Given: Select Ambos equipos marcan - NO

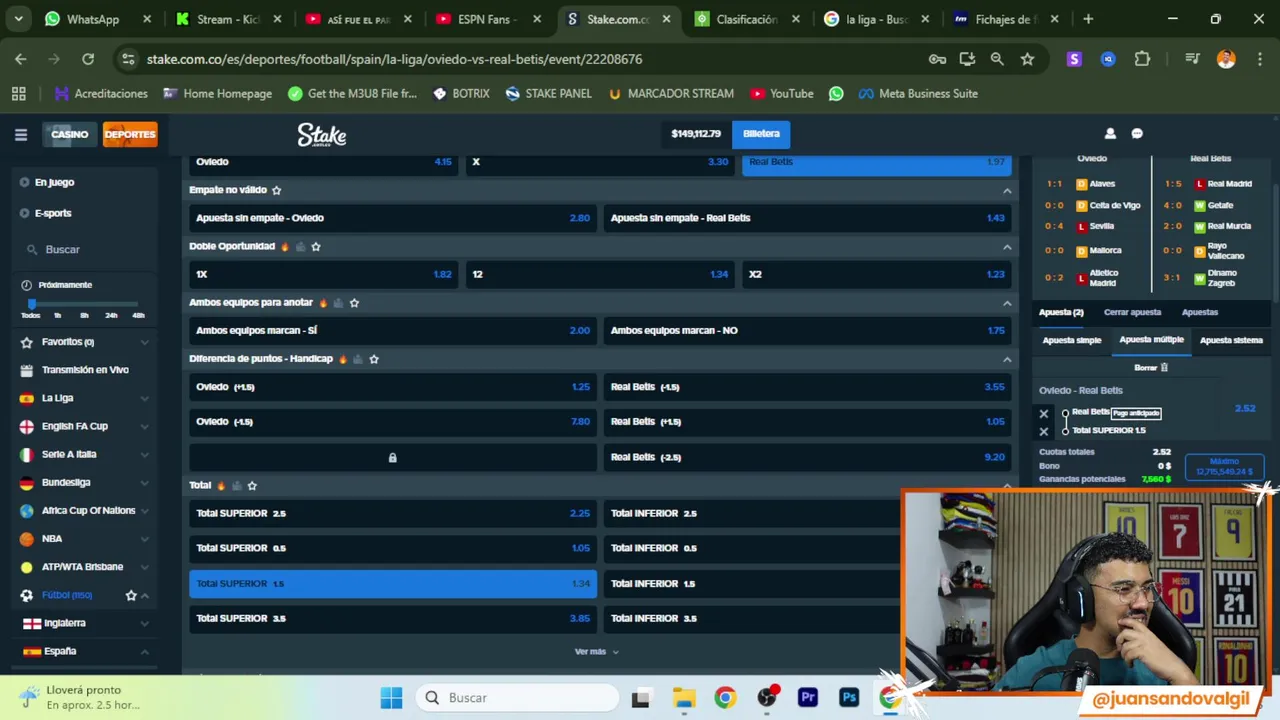Looking at the screenshot, I should (807, 330).
